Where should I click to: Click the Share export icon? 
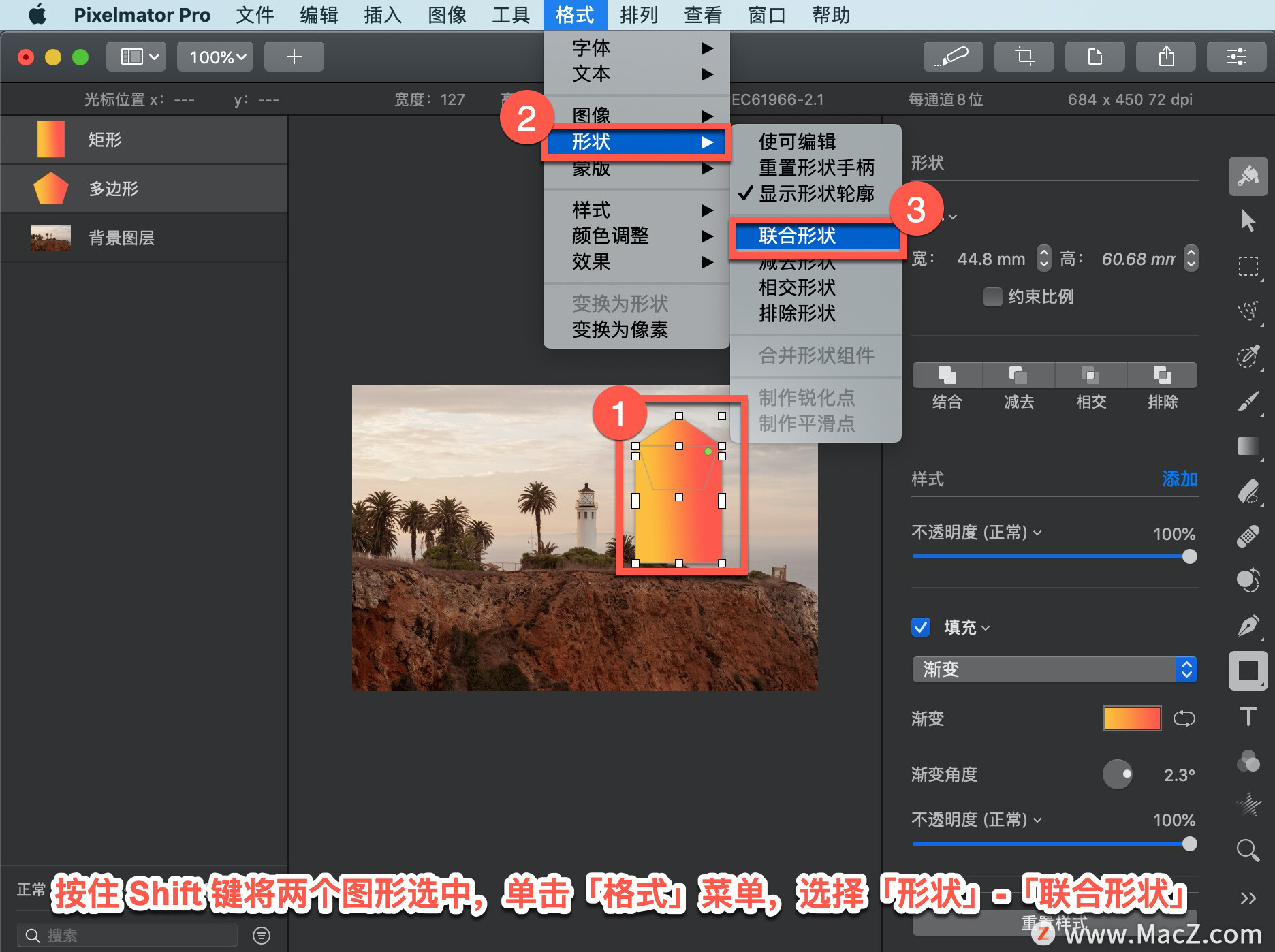[x=1166, y=57]
